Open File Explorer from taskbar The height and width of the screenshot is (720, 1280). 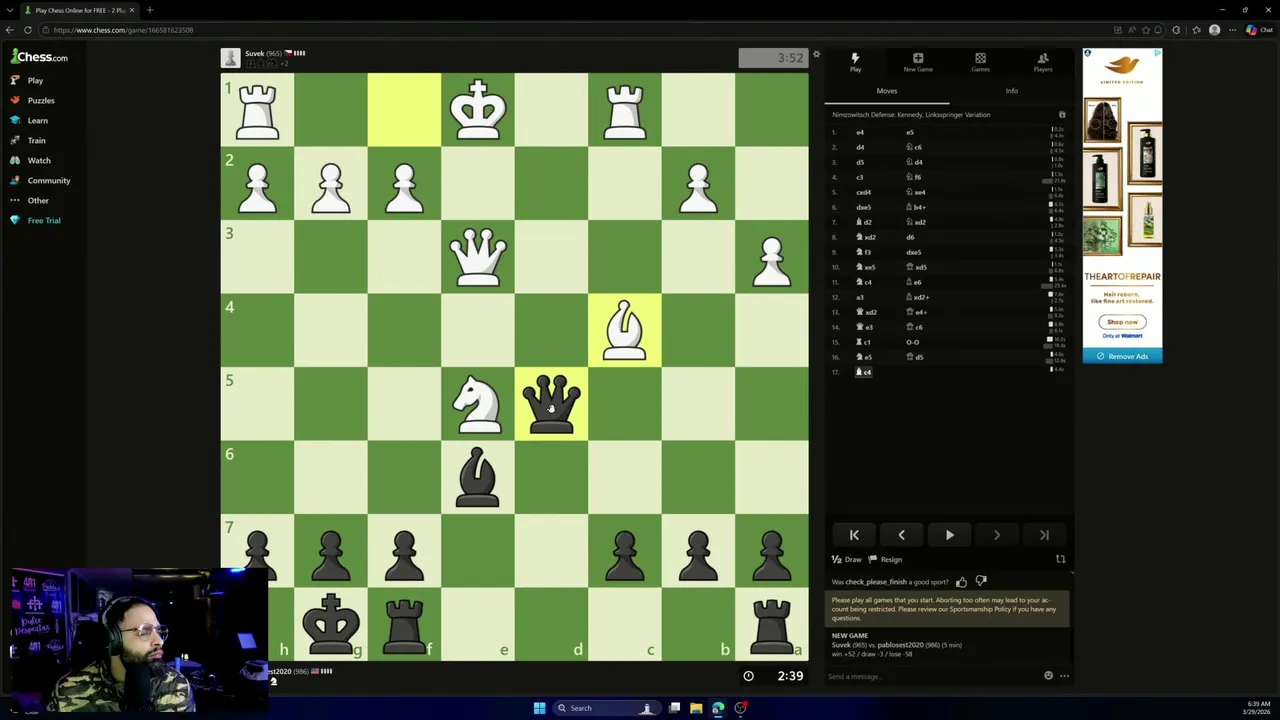[696, 708]
